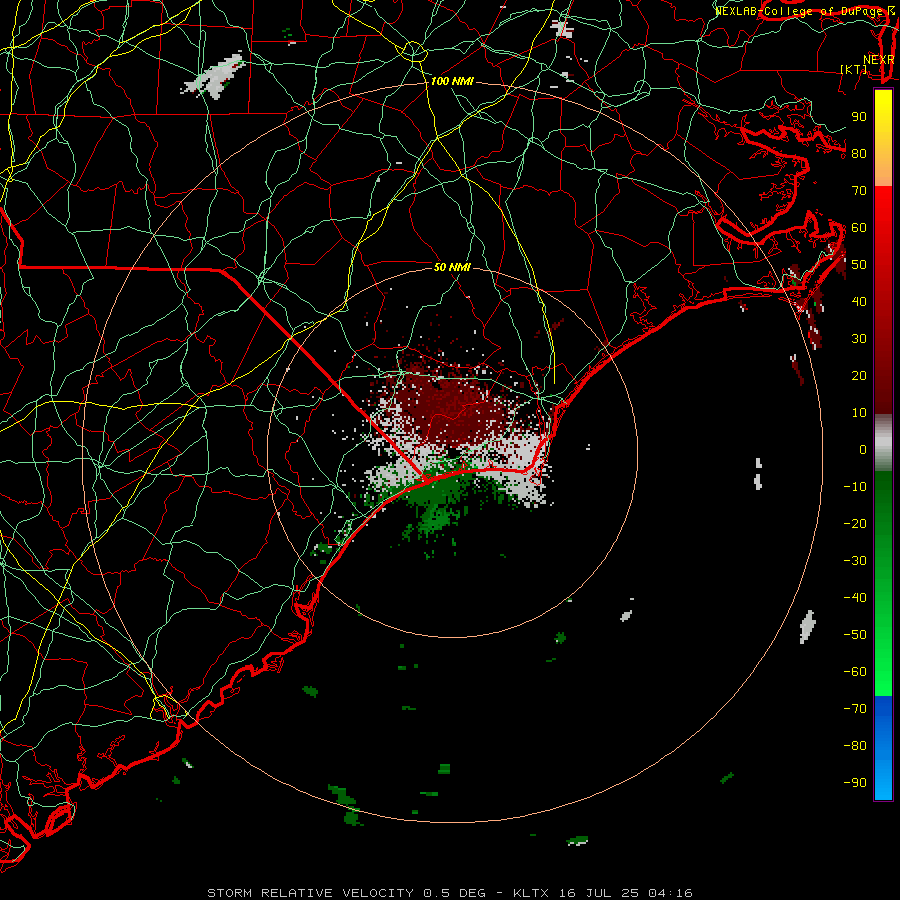This screenshot has width=900, height=900.
Task: Click the positive "40" velocity scale label
Action: click(859, 302)
